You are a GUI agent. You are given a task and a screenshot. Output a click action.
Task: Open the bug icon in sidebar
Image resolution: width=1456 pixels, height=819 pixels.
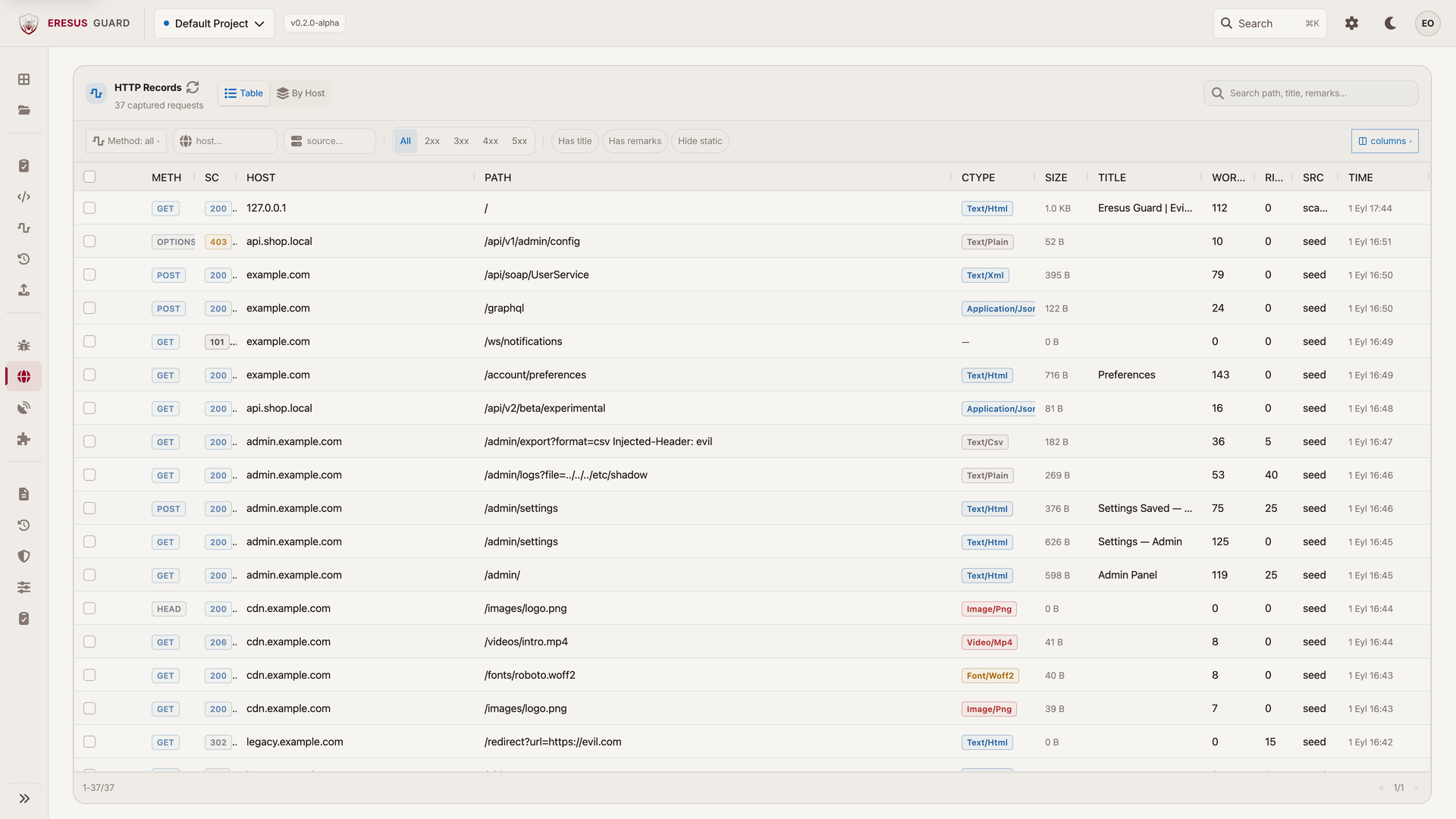coord(24,345)
